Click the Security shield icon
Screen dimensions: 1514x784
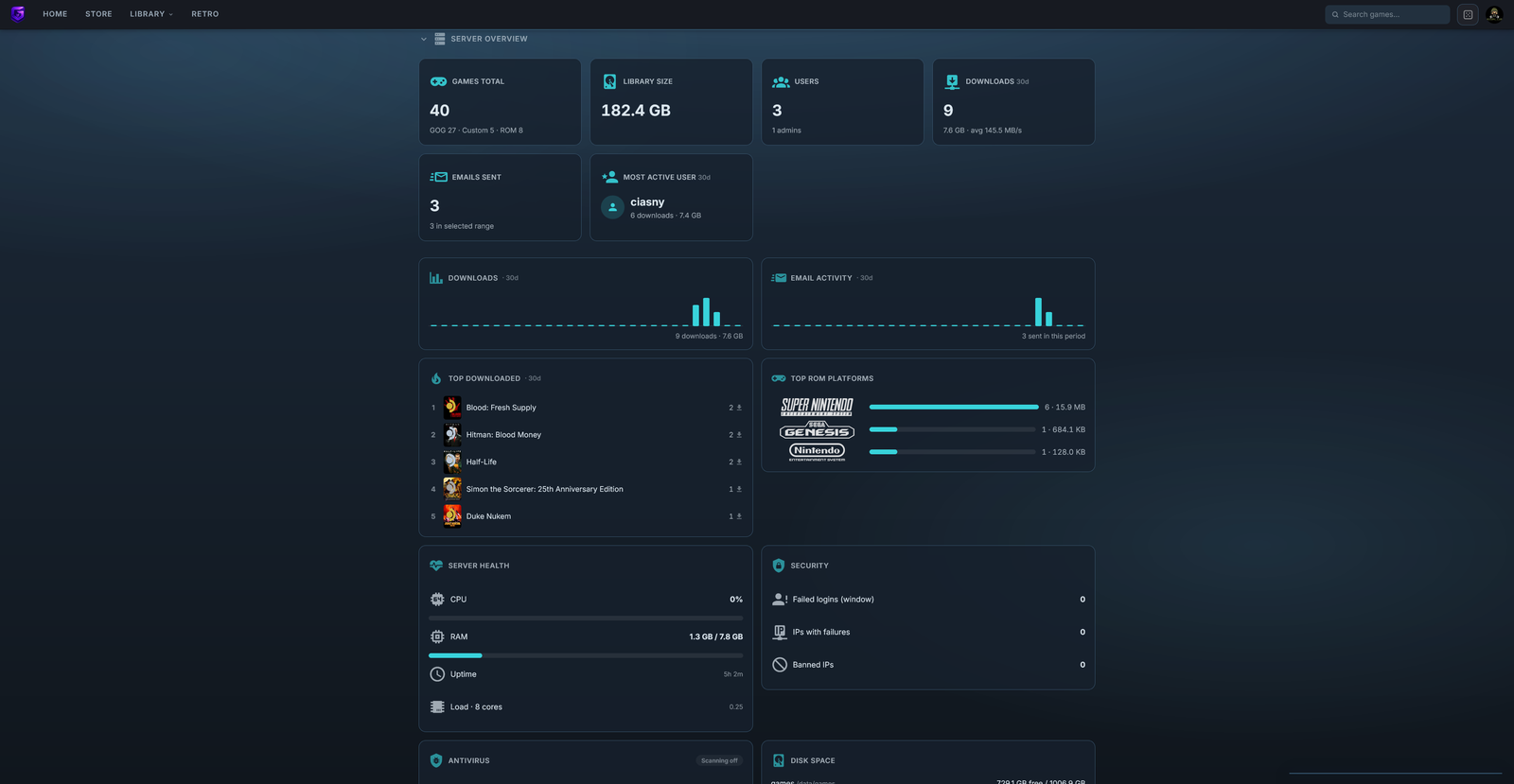pos(779,566)
